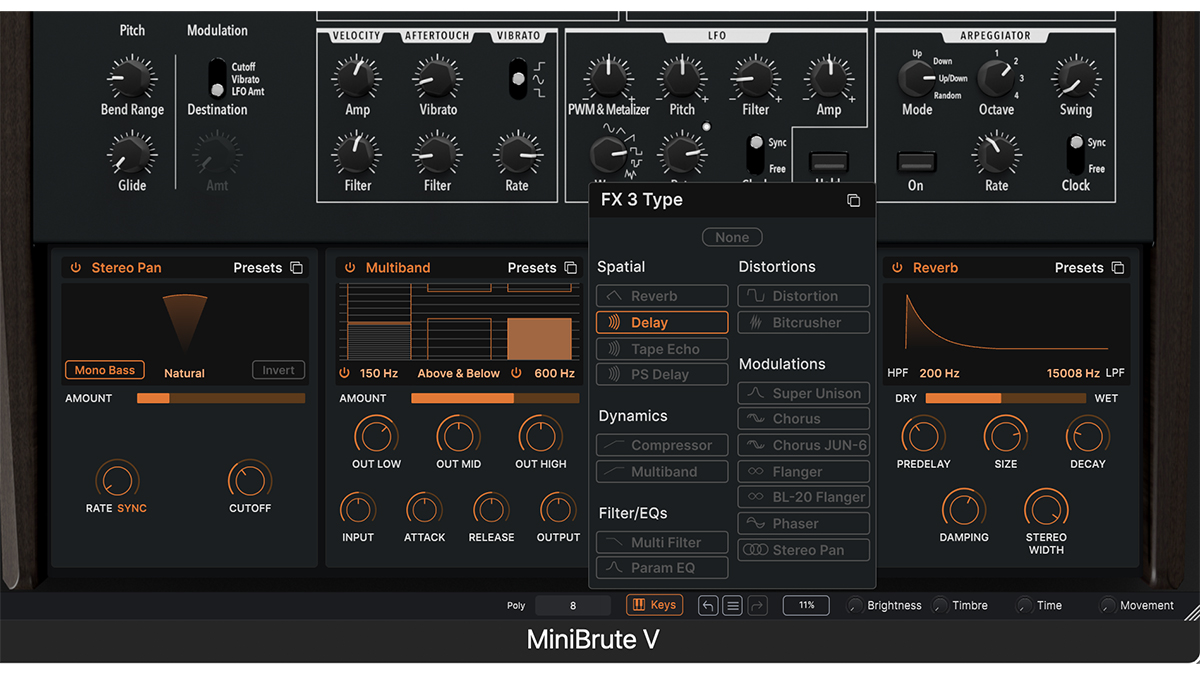The image size is (1200, 675).
Task: Open Stereo Pan Presets copy icon
Action: click(x=297, y=268)
